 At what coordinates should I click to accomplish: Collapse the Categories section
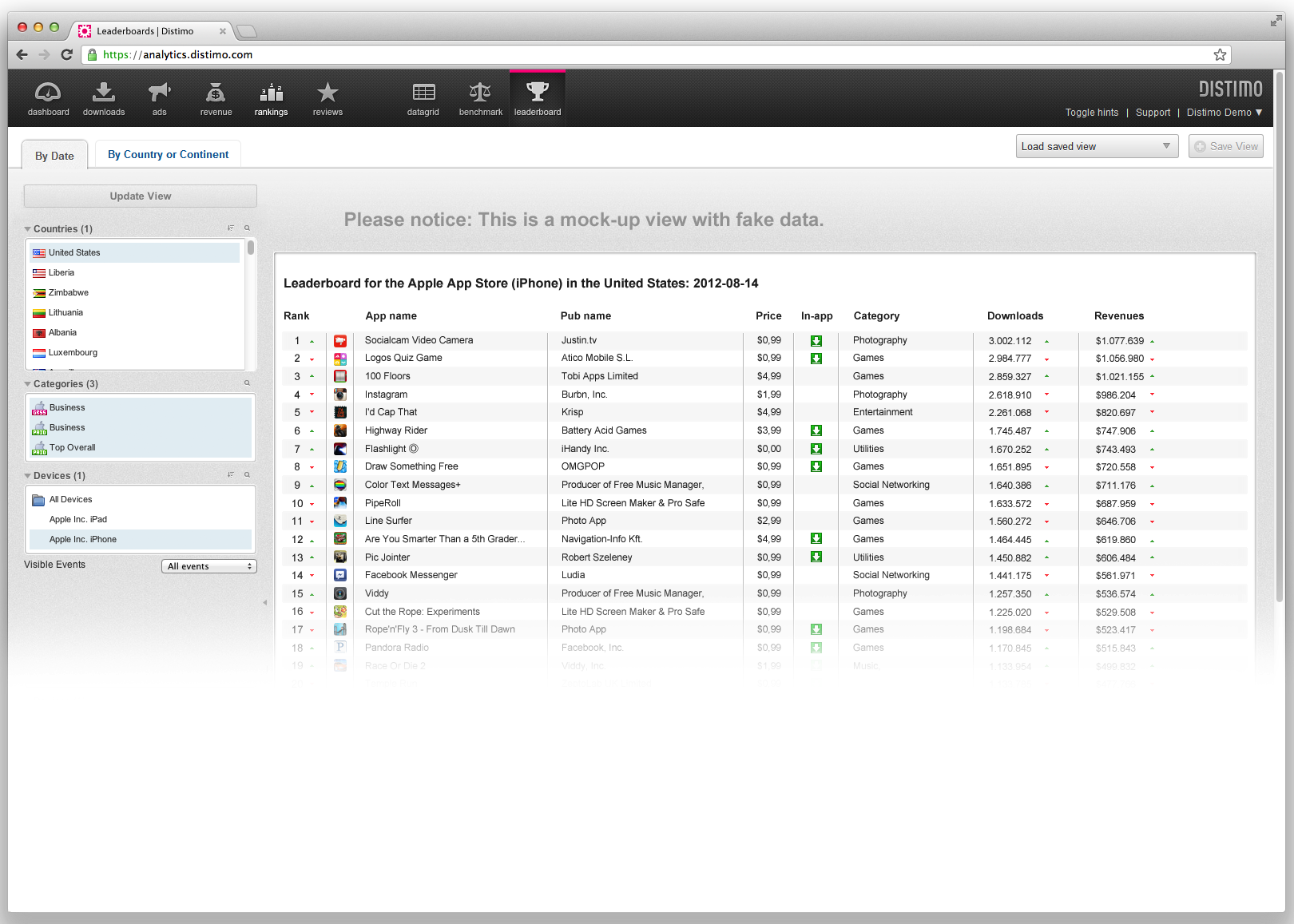(28, 384)
